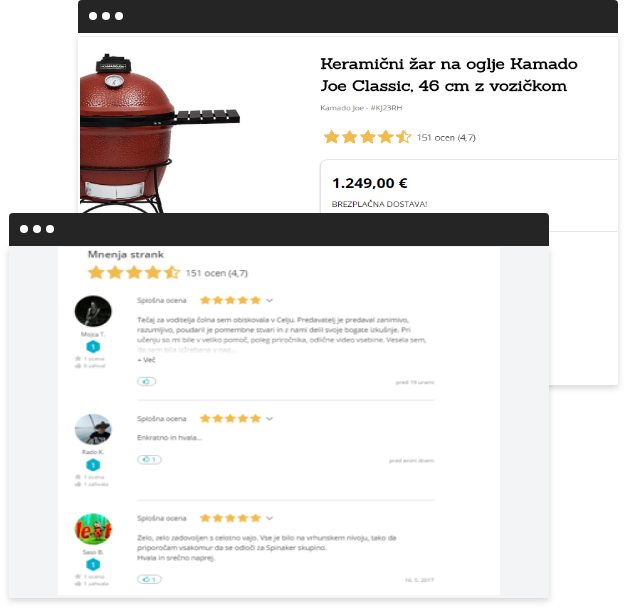Open the Kamado Joe brand link under title
627x610 pixels.
[x=341, y=108]
